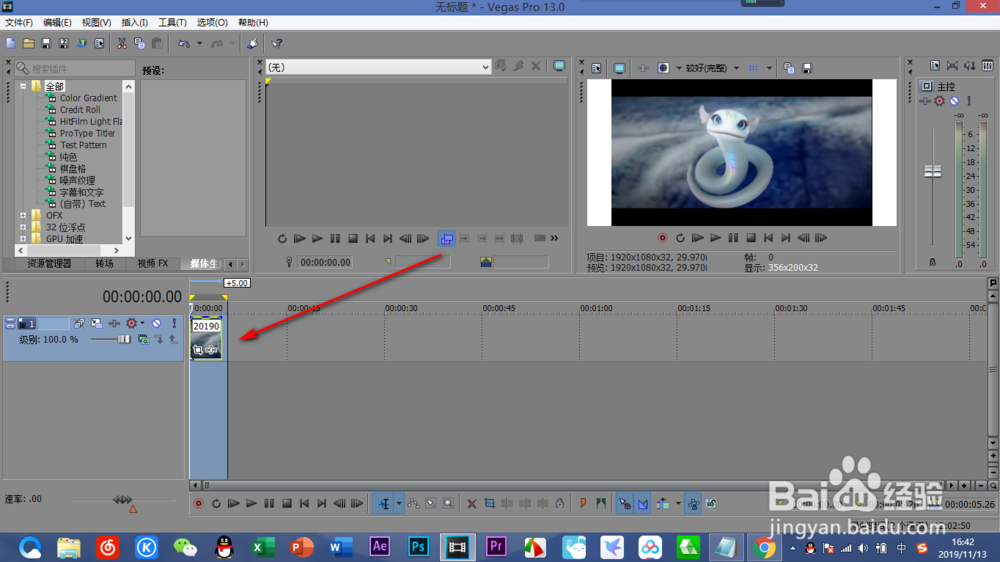Mute track 1 with the mute icon
This screenshot has width=1000, height=562.
pos(156,323)
